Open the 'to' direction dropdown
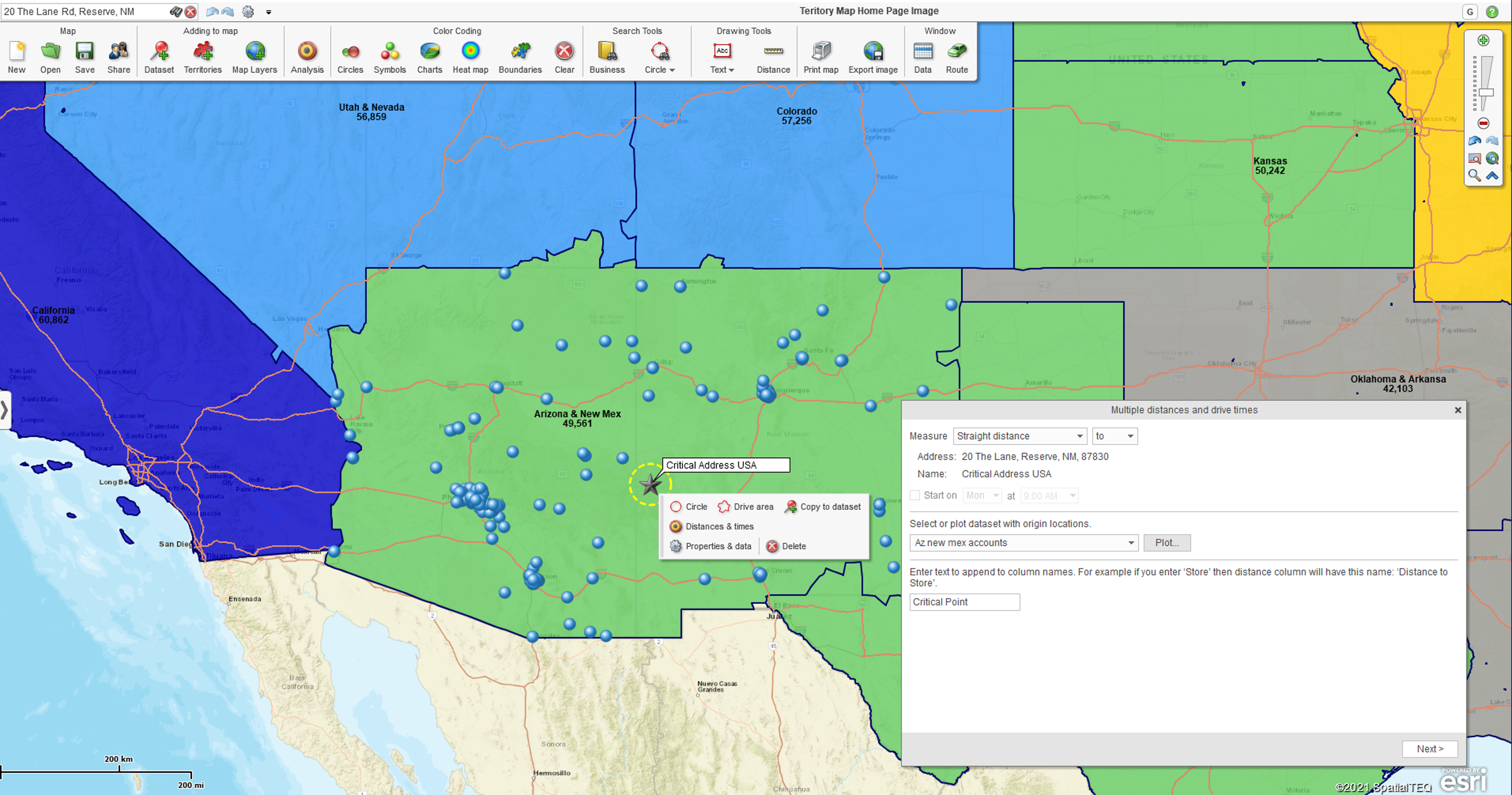Viewport: 1512px width, 795px height. 1114,436
